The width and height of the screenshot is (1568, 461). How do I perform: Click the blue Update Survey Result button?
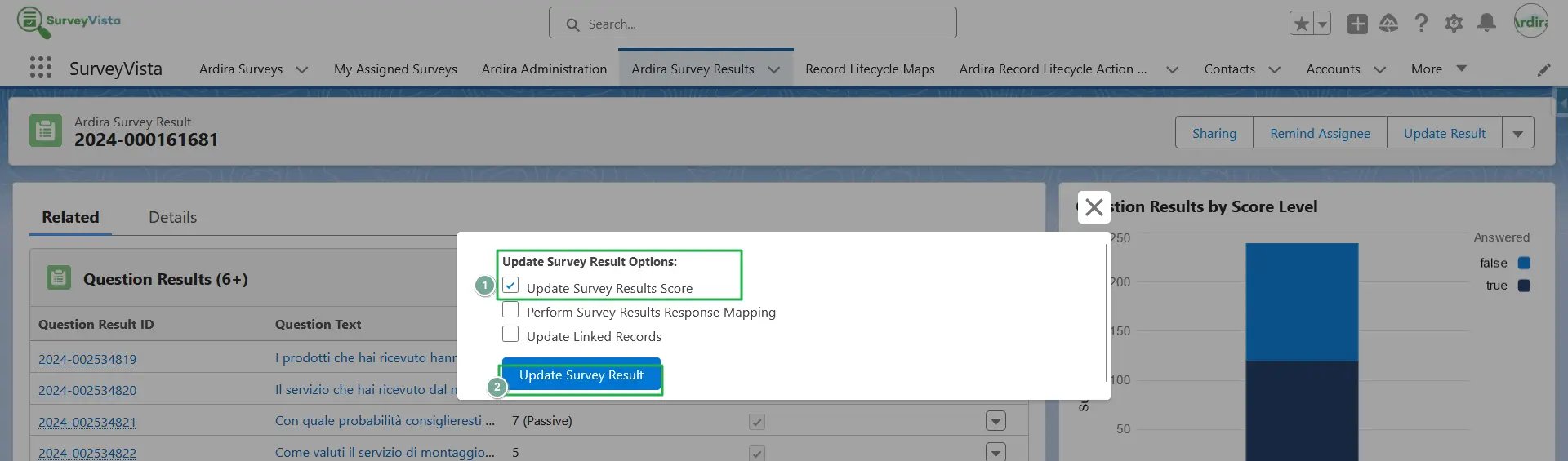click(581, 375)
